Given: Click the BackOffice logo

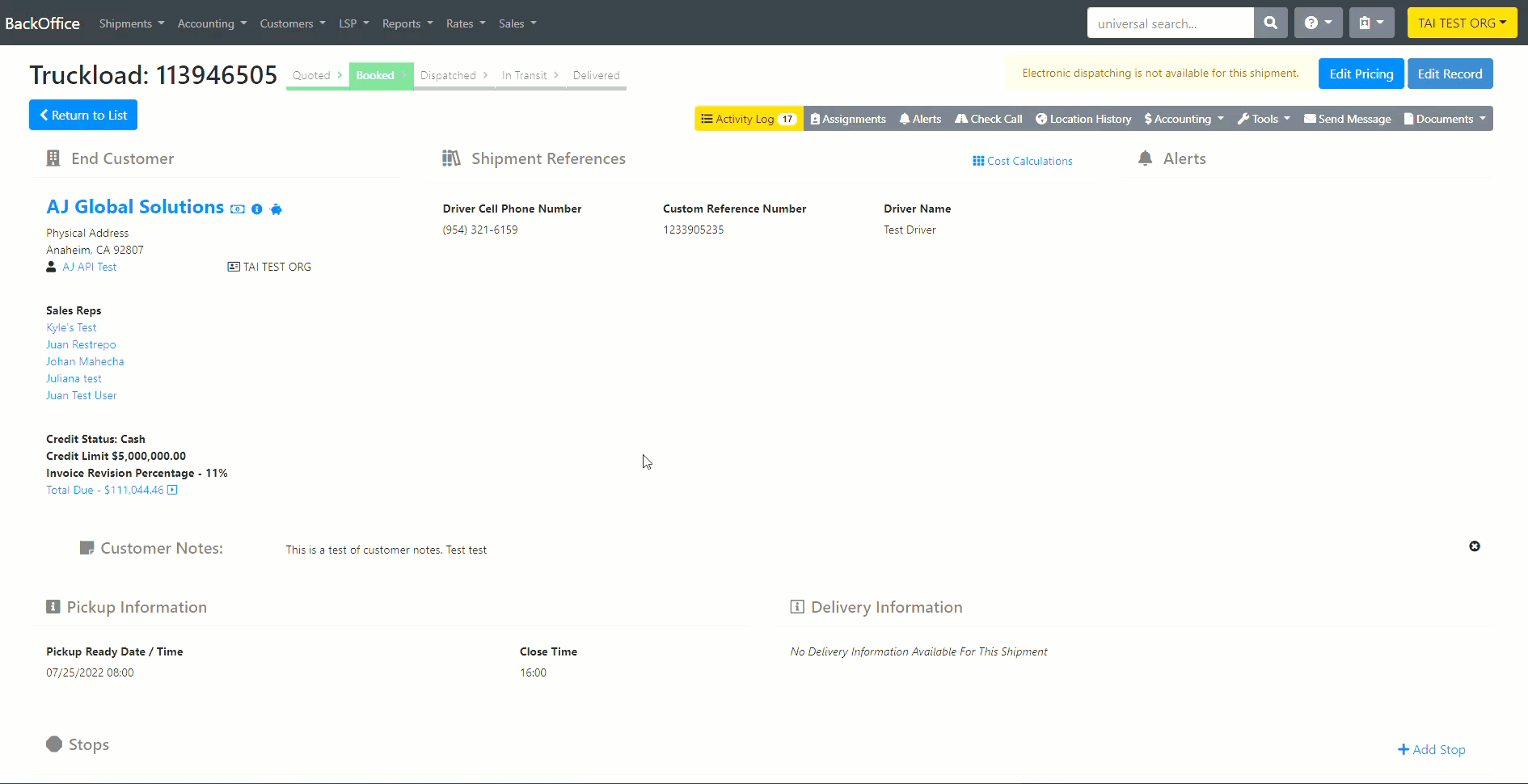Looking at the screenshot, I should point(42,23).
